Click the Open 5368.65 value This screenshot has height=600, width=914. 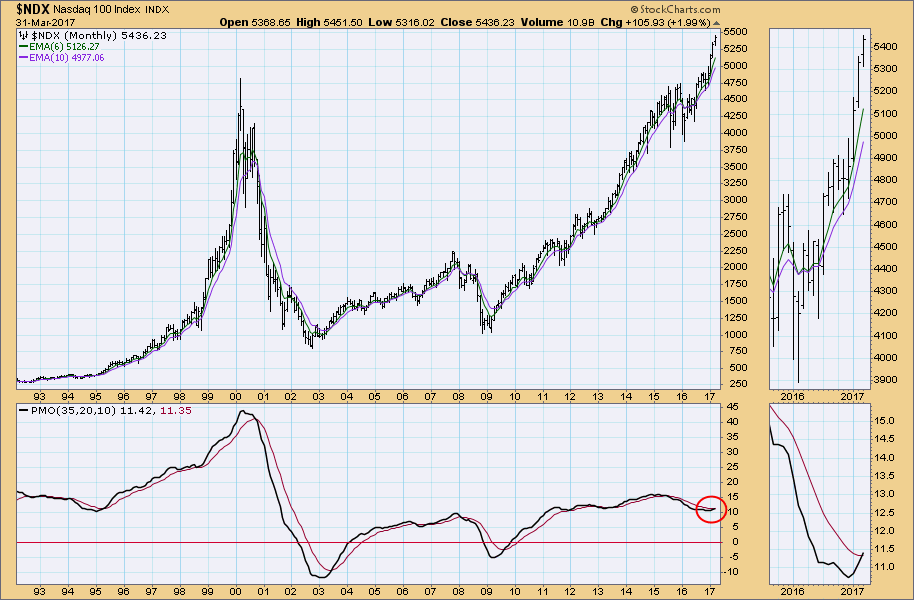[x=253, y=22]
